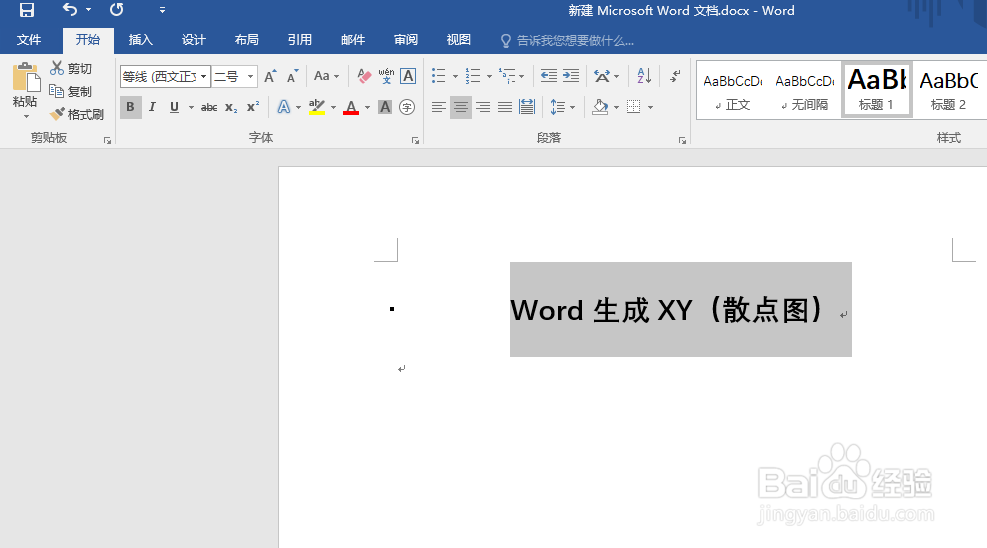Viewport: 987px width, 548px height.
Task: Toggle subscript formatting
Action: pos(231,108)
